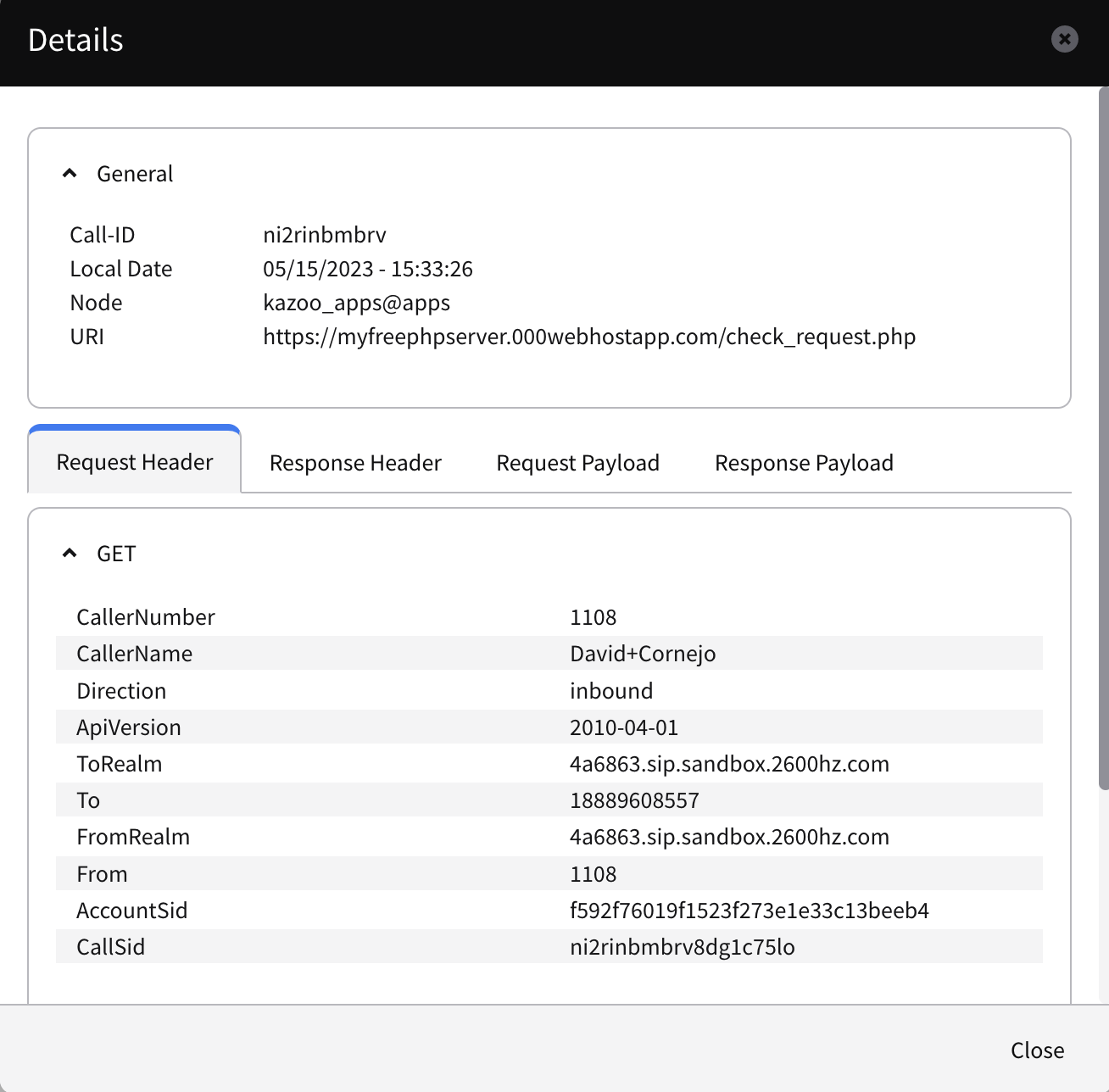1109x1092 pixels.
Task: Click the Call-ID value ni2rinbmbrv
Action: 324,235
